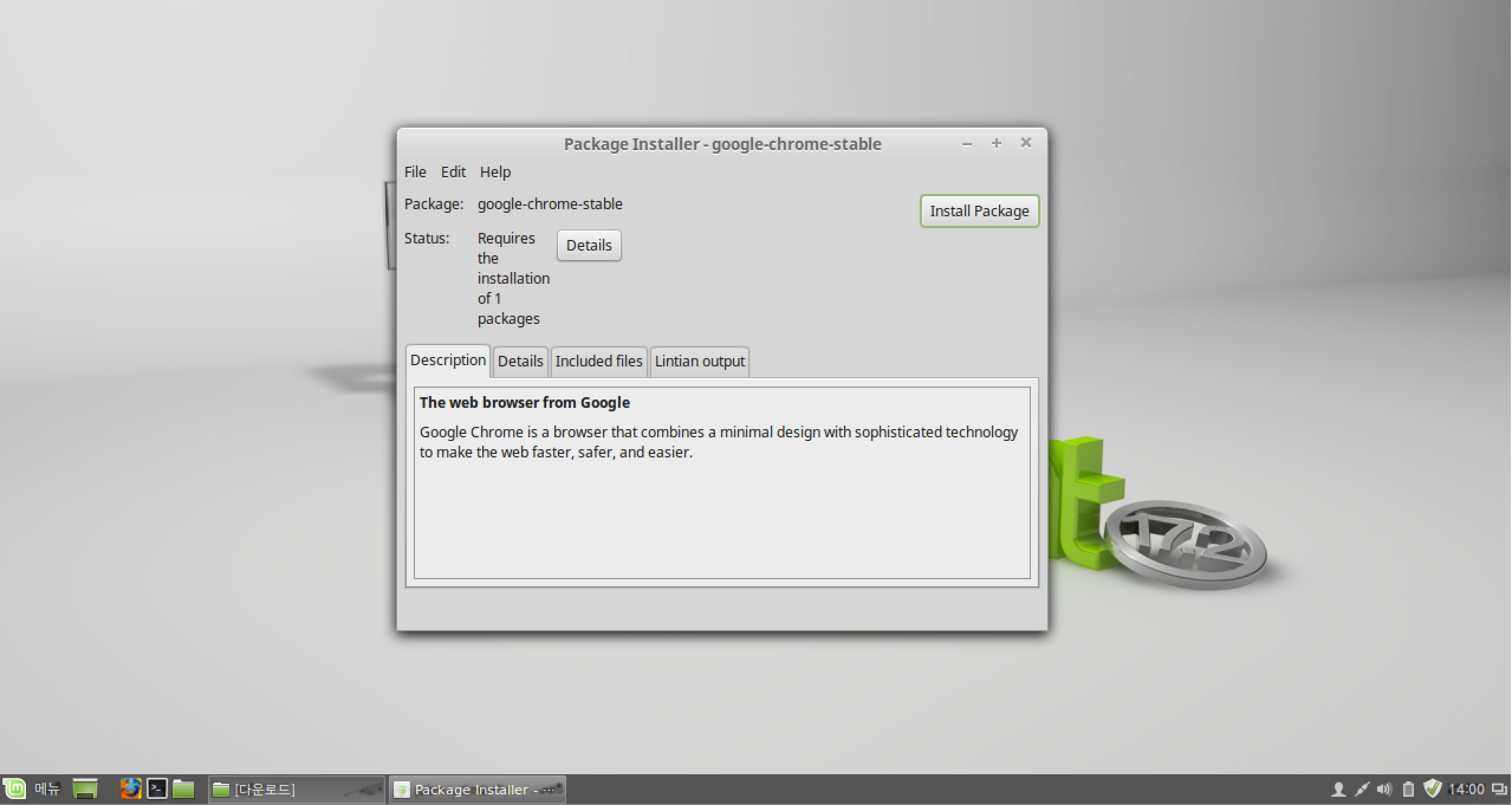Minimize the Package Installer window
1512x805 pixels.
click(x=967, y=144)
